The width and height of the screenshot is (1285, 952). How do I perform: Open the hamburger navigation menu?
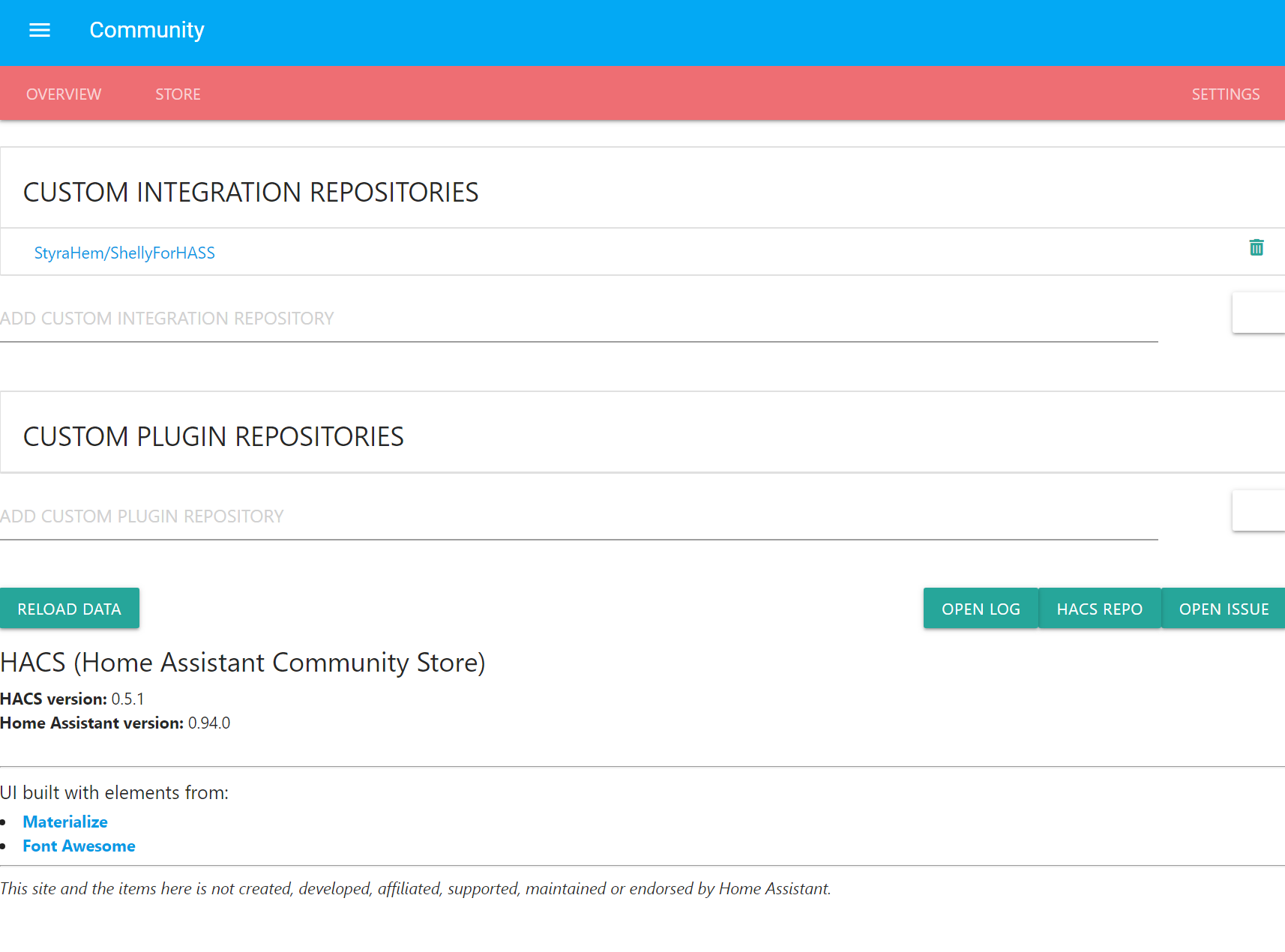39,31
